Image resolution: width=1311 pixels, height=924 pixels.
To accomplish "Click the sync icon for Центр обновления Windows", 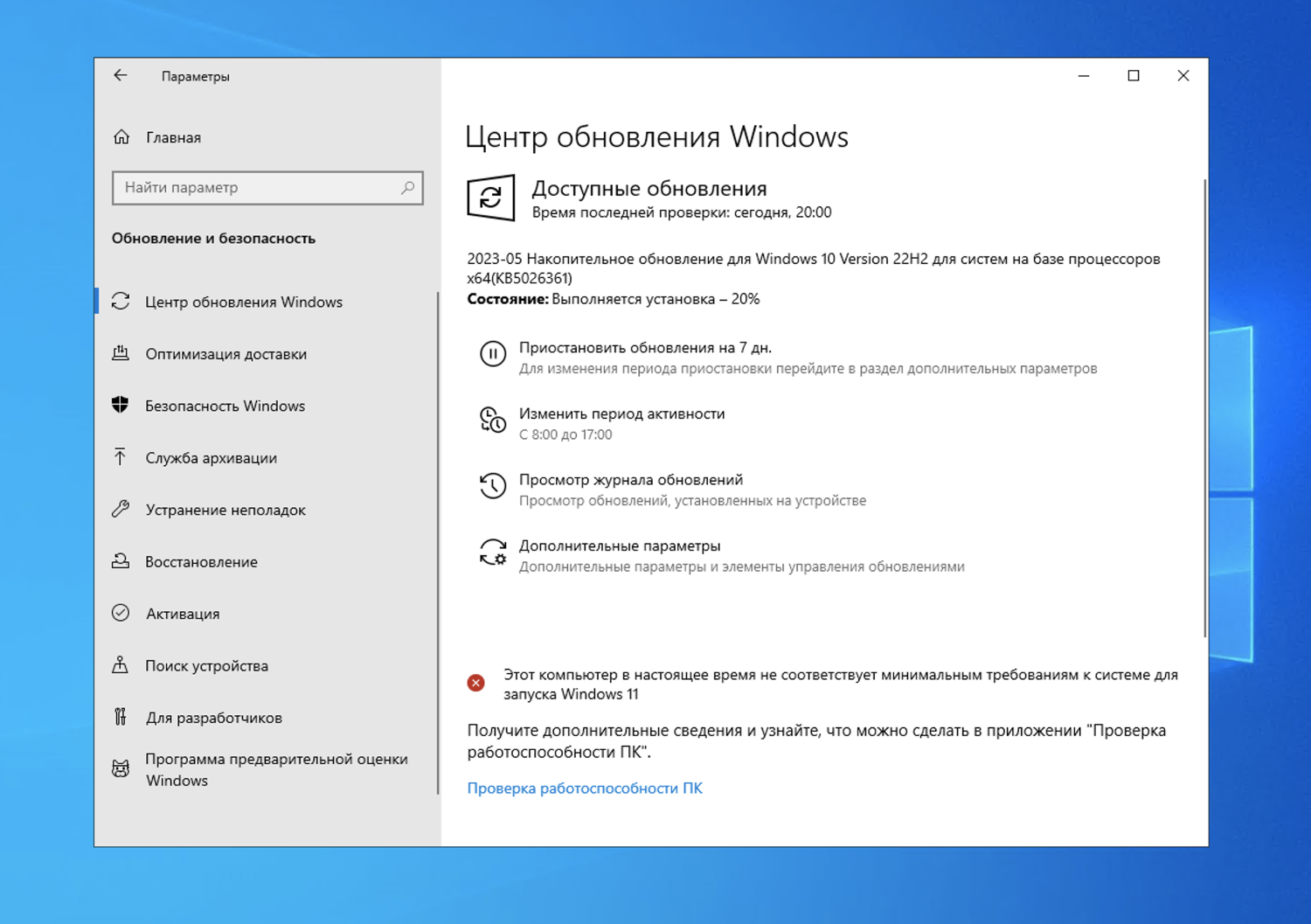I will 121,302.
